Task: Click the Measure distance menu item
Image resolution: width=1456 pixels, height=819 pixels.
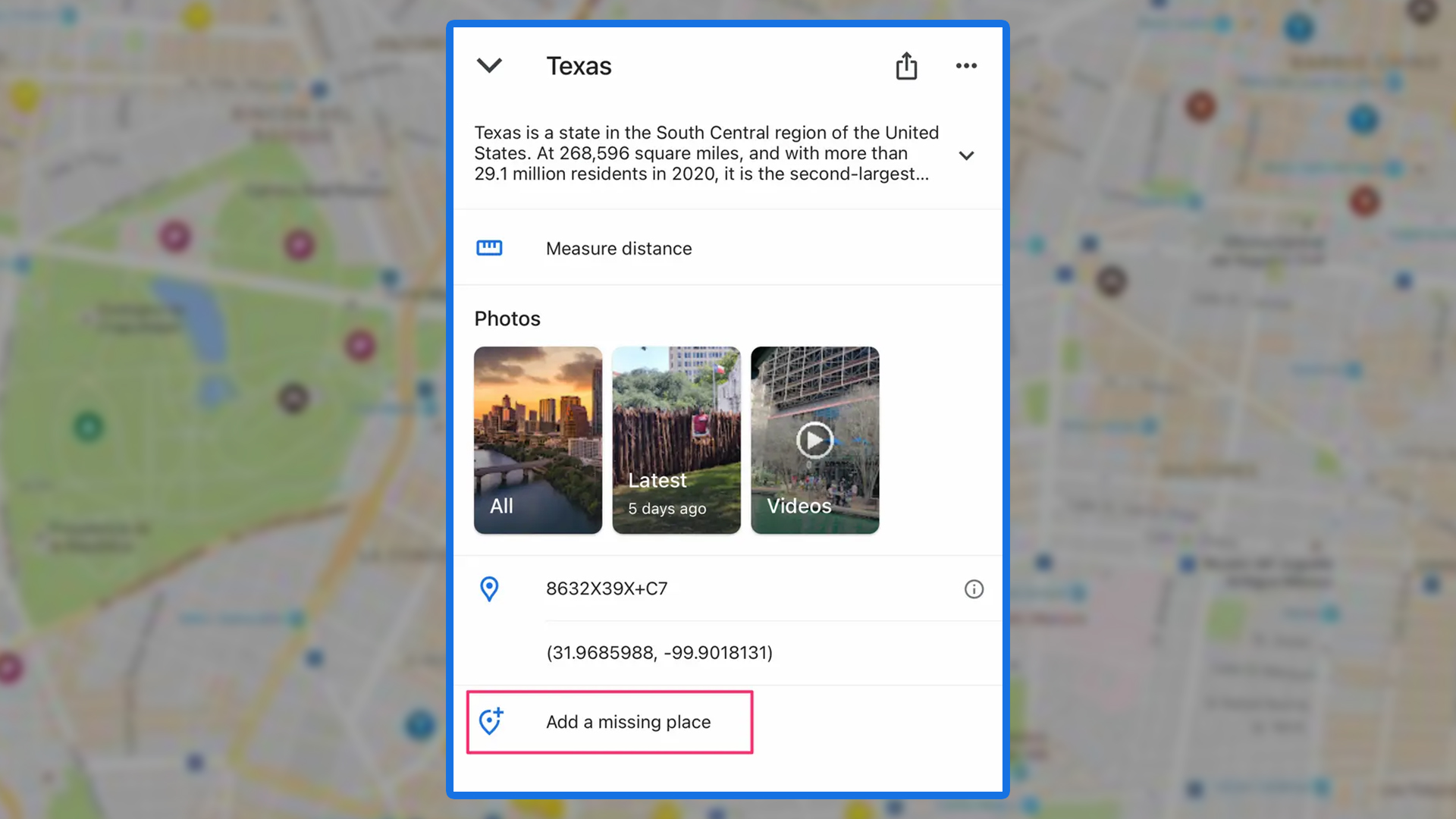Action: 618,247
